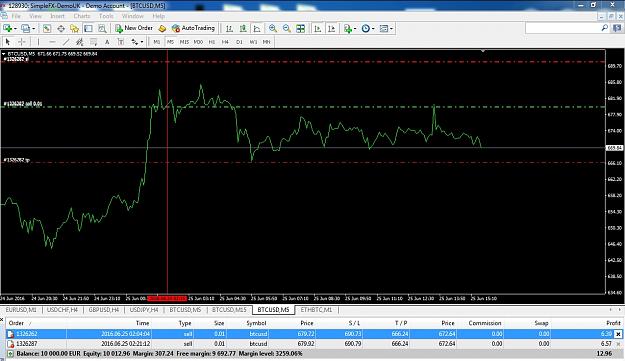The width and height of the screenshot is (625, 361).
Task: Open the Charts menu
Action: click(x=82, y=16)
